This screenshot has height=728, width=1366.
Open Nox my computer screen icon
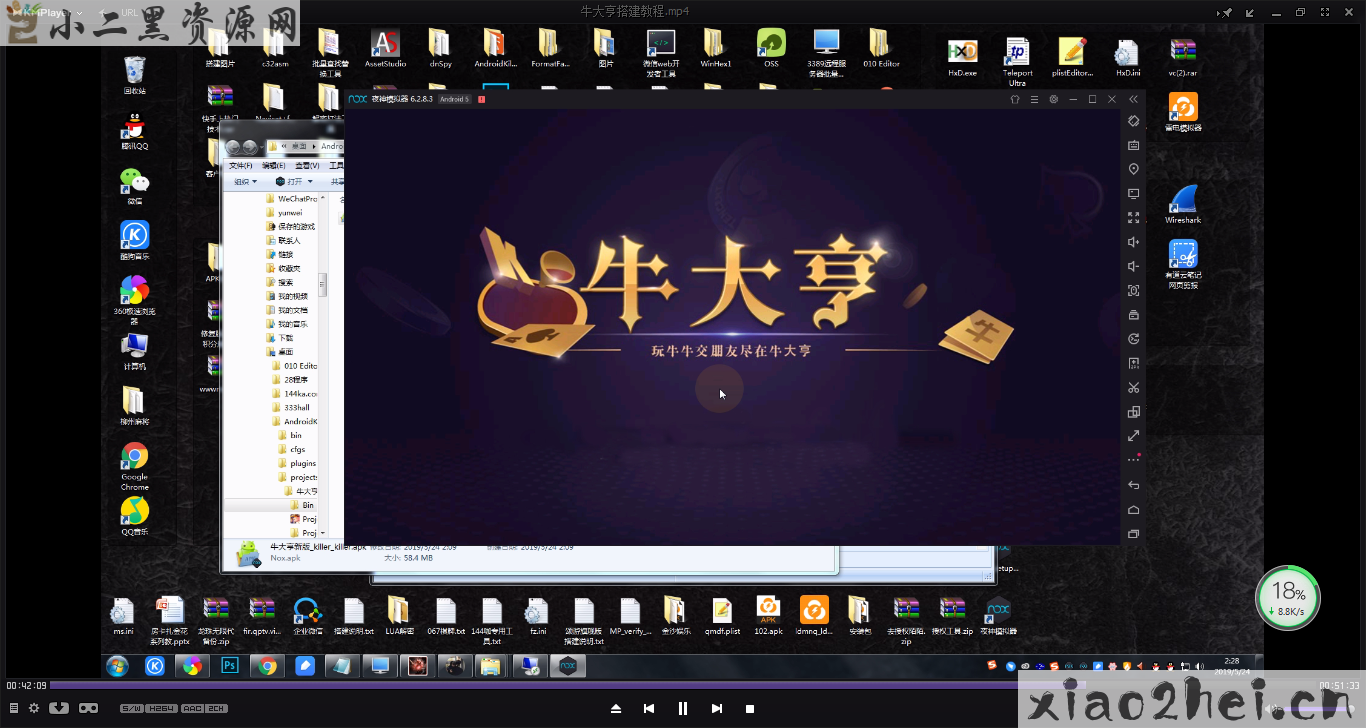click(1133, 193)
